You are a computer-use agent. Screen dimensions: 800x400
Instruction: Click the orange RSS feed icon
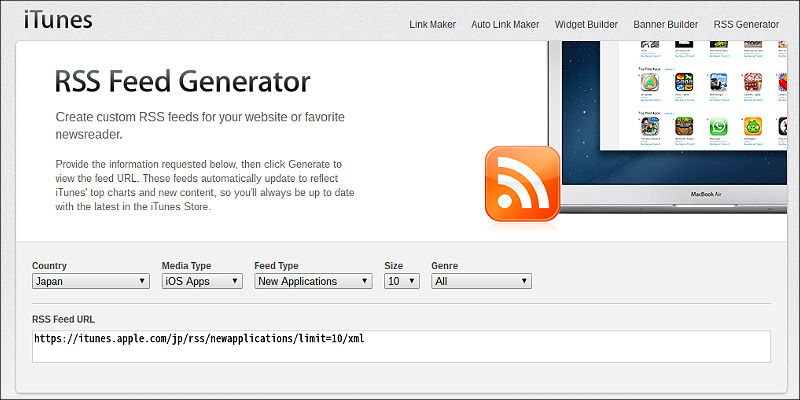click(x=522, y=184)
